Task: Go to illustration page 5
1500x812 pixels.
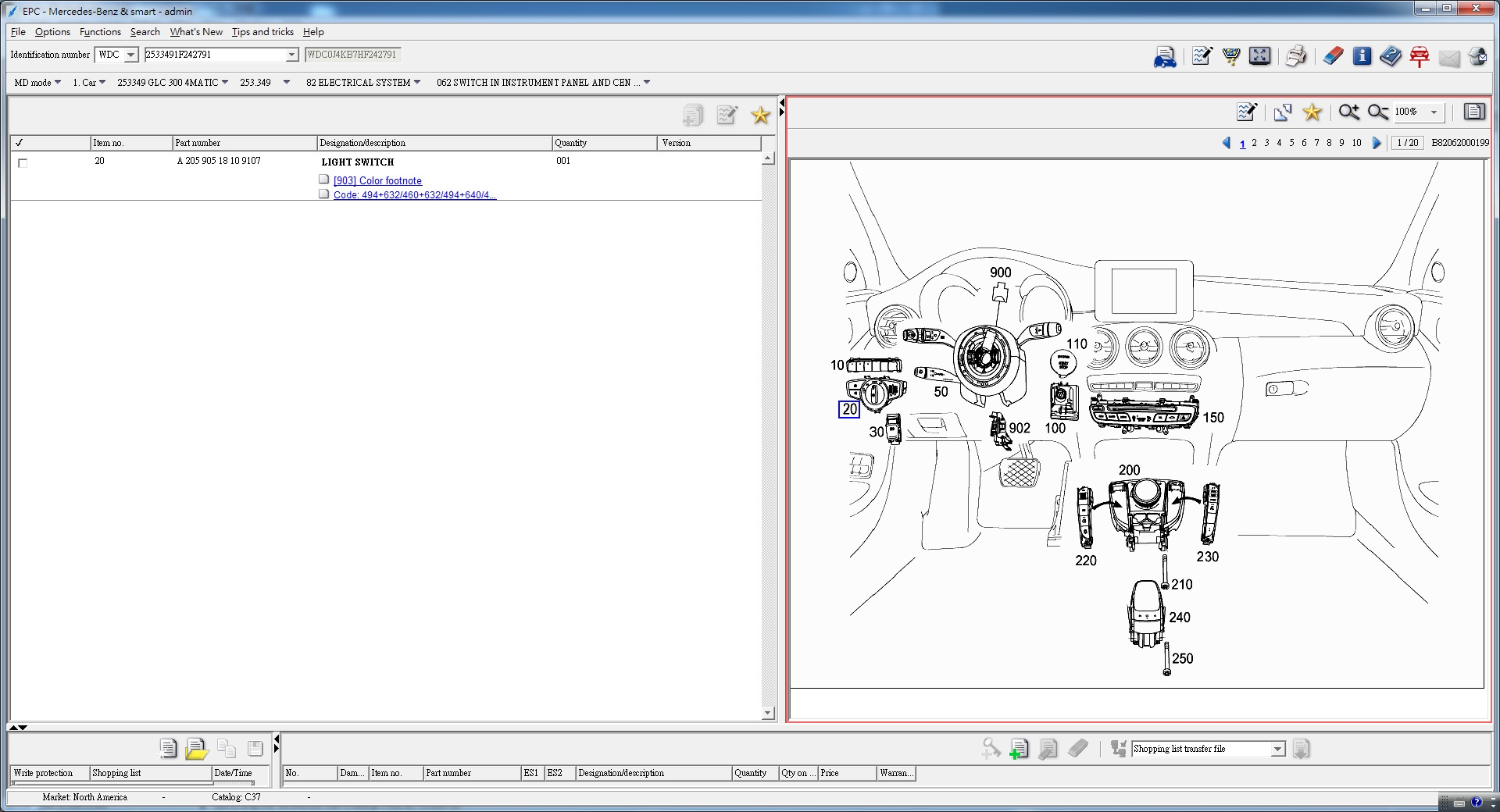Action: click(x=1291, y=143)
